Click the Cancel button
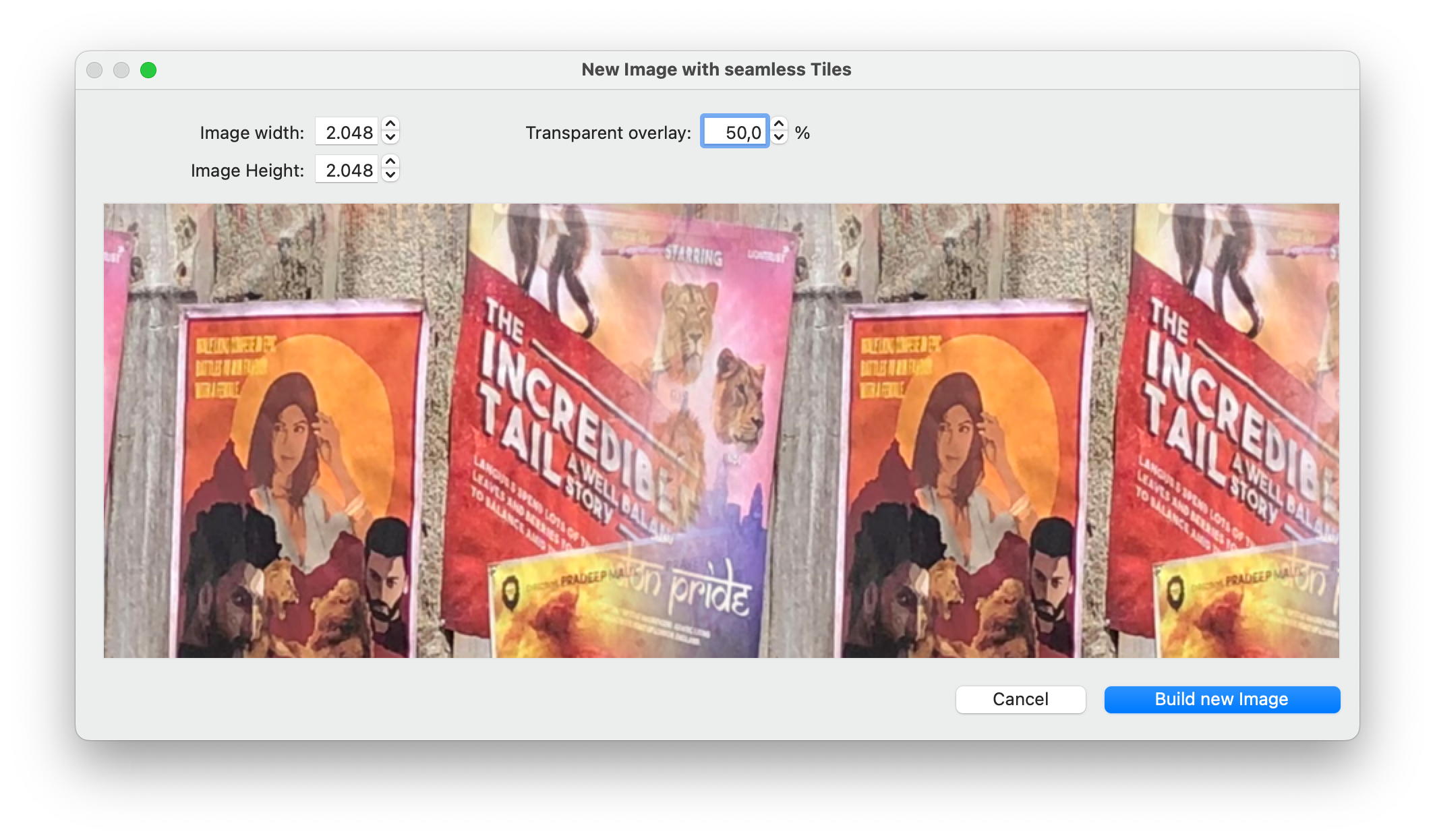 click(x=1019, y=699)
